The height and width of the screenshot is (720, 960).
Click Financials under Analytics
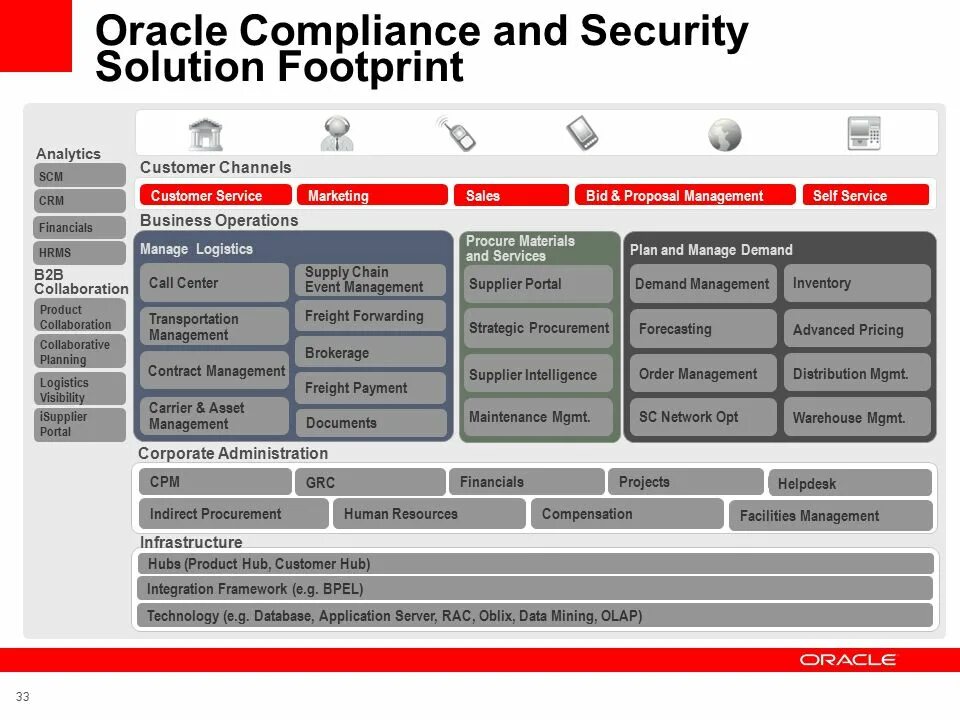point(80,227)
